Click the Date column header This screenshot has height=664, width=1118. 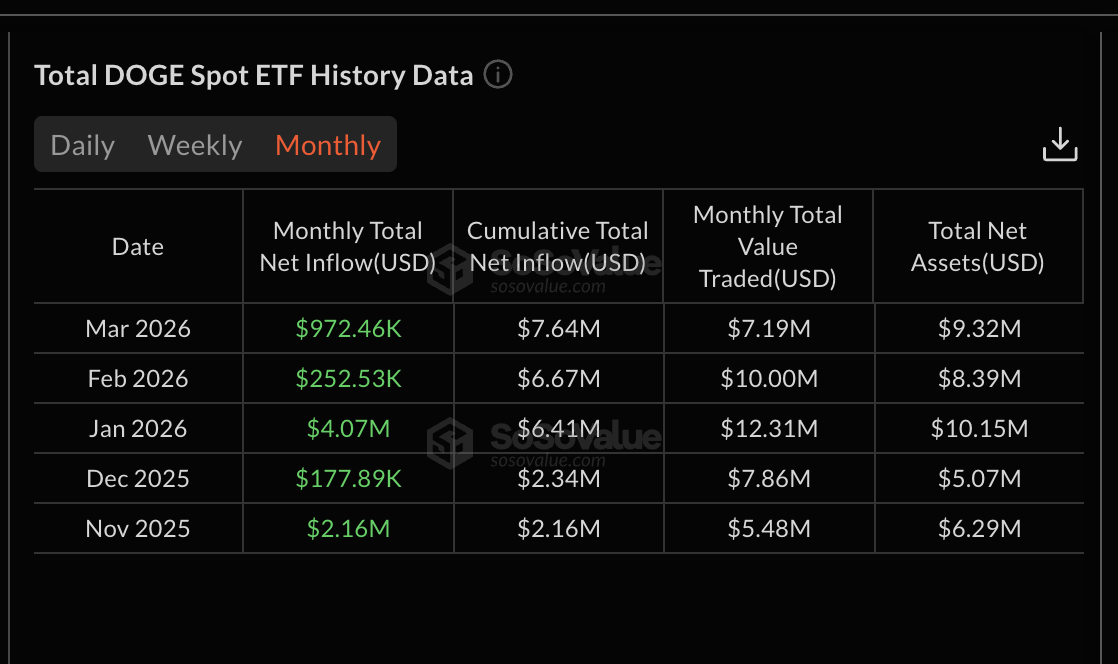pyautogui.click(x=137, y=246)
